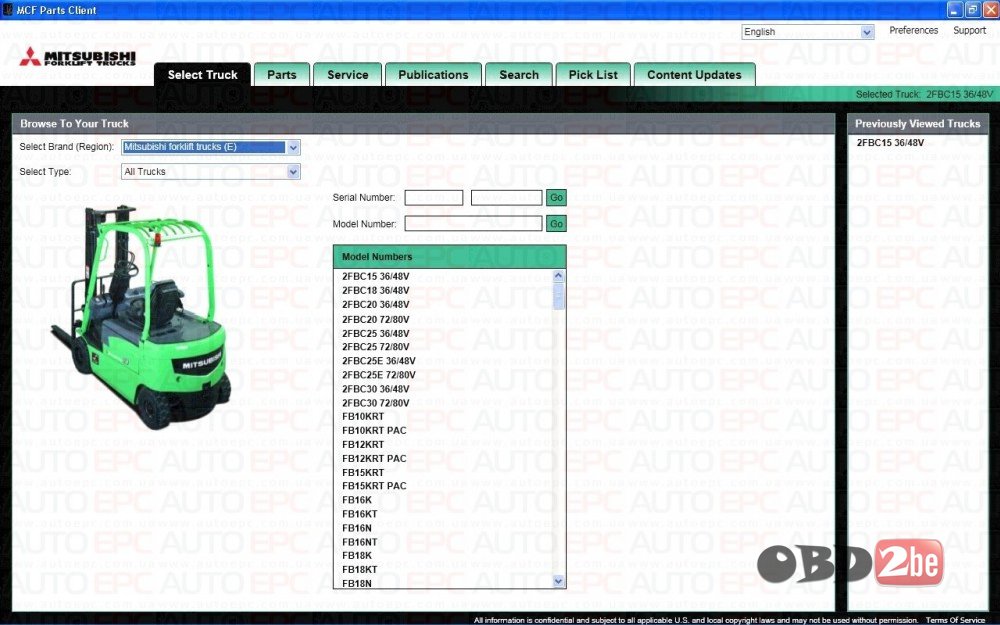Image resolution: width=1000 pixels, height=625 pixels.
Task: Open the Support link
Action: pyautogui.click(x=969, y=31)
